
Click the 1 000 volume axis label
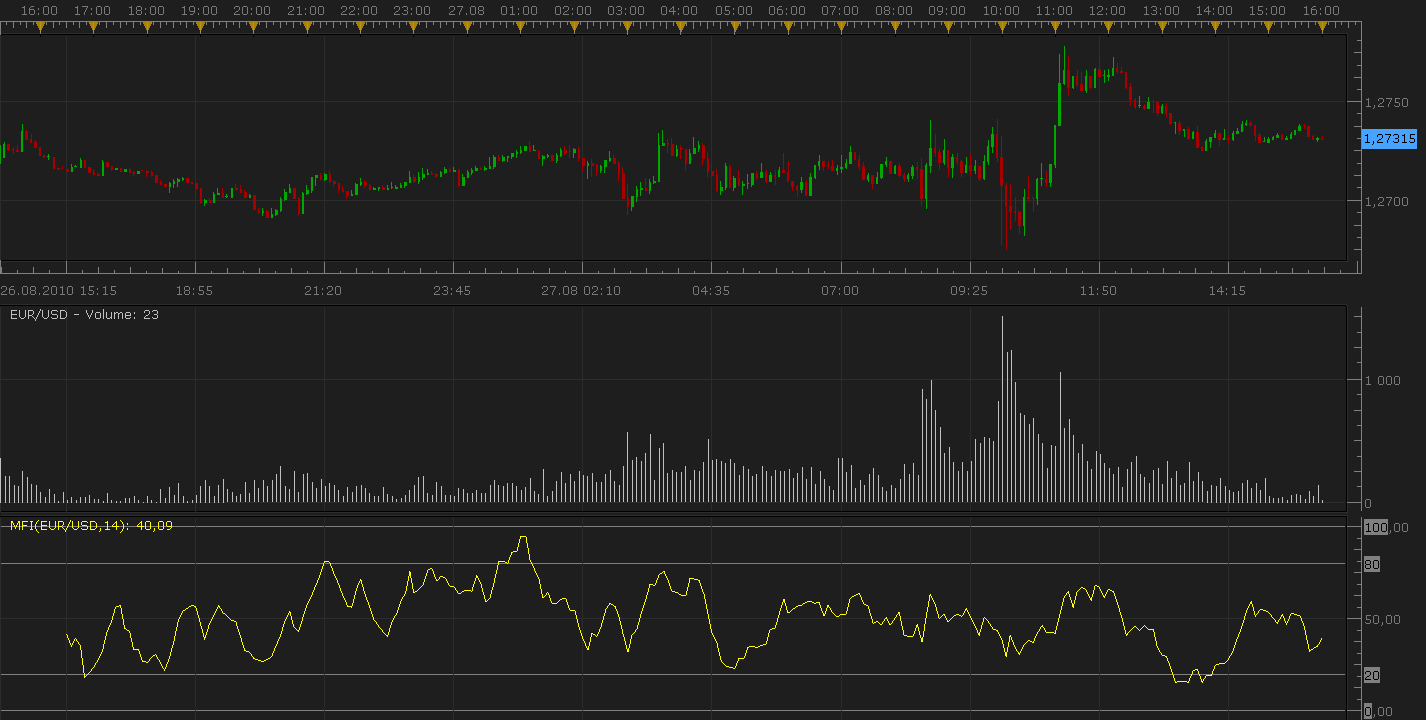tap(1382, 380)
